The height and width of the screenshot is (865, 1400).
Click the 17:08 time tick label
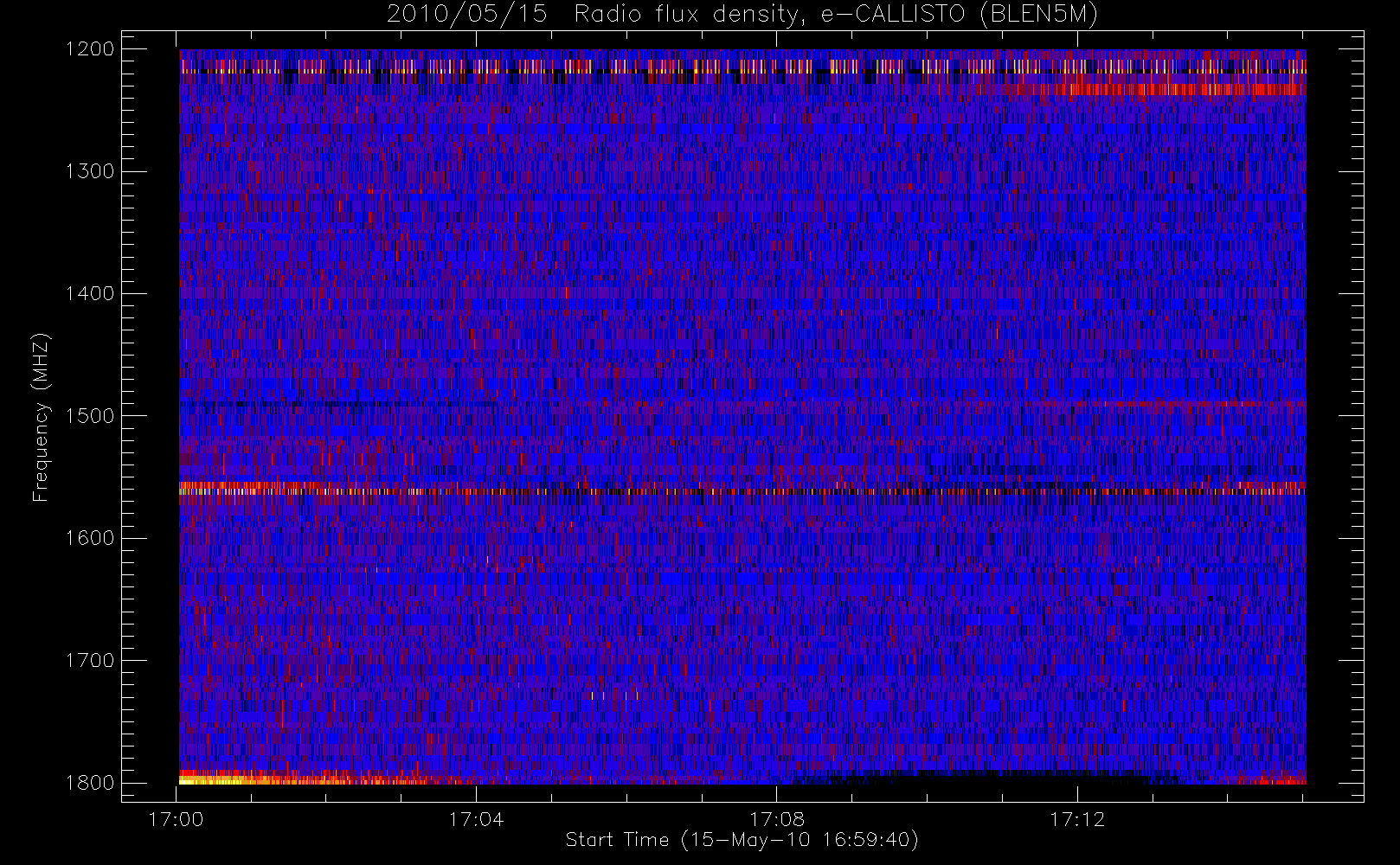(x=776, y=819)
